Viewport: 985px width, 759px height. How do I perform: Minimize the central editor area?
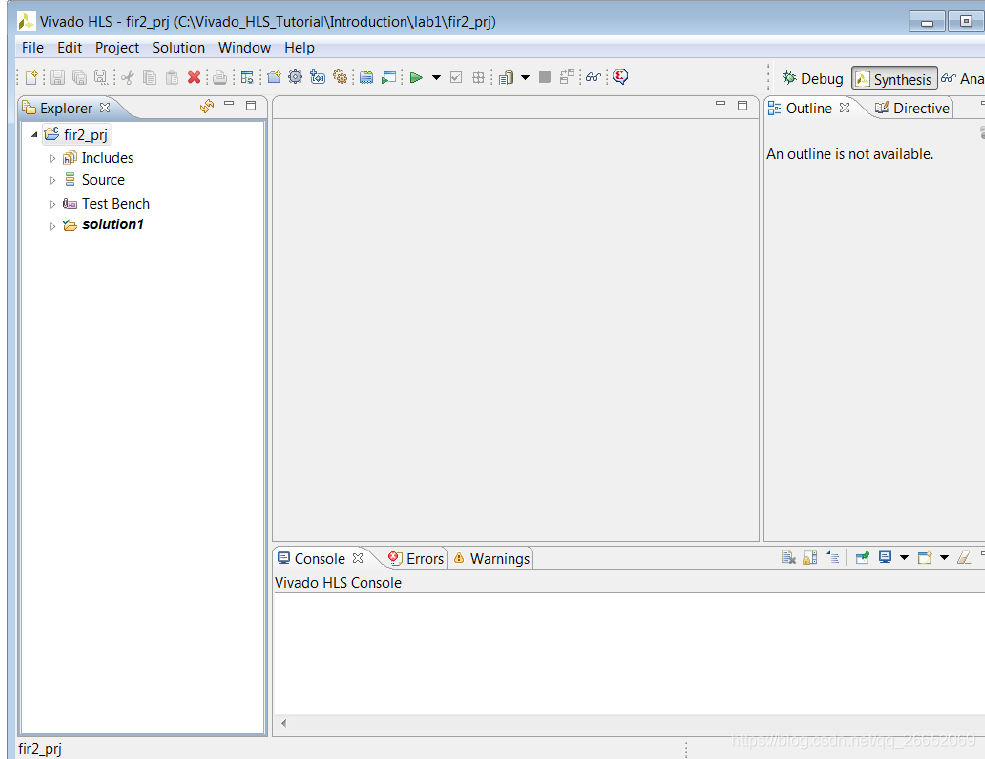point(721,104)
